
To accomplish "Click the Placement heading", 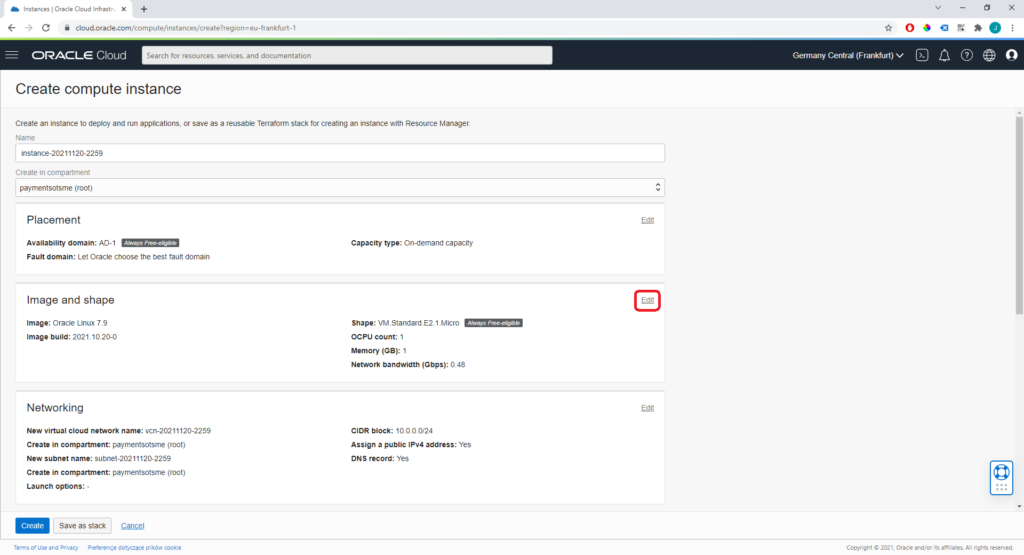I will tap(54, 220).
